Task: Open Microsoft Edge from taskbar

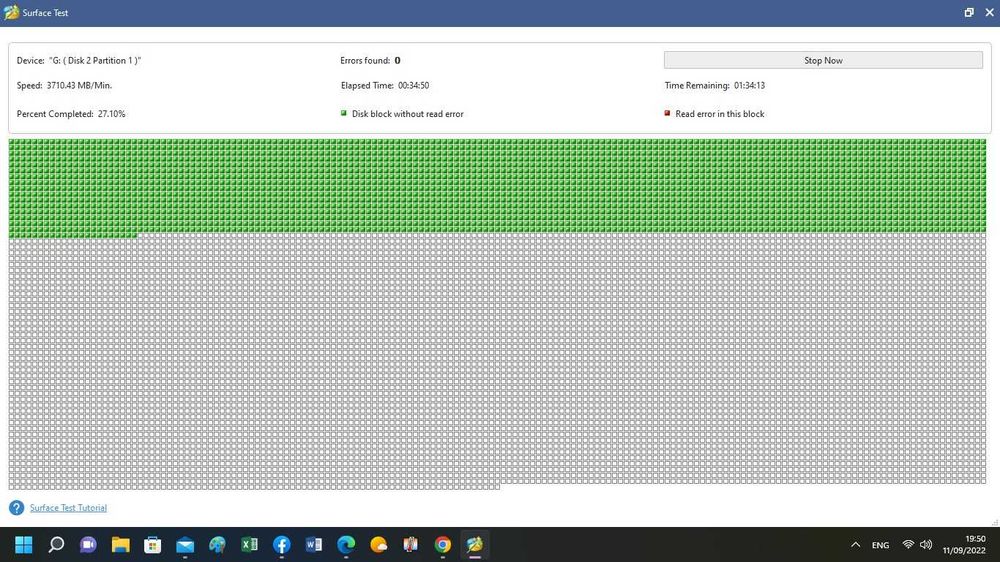Action: [346, 545]
